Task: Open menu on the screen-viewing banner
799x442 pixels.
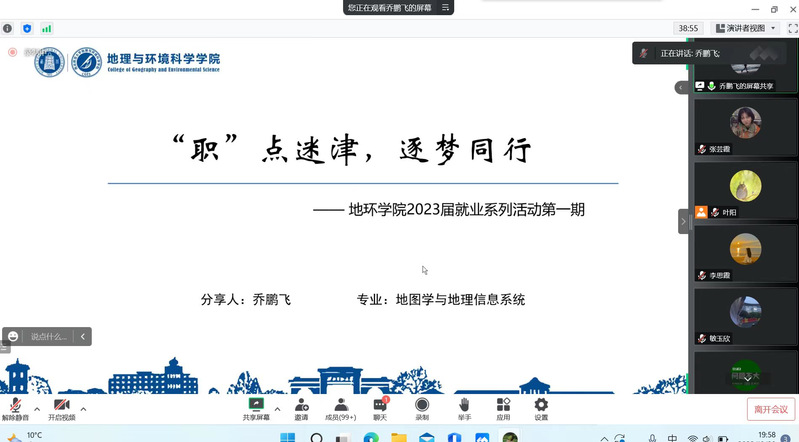Action: [446, 8]
